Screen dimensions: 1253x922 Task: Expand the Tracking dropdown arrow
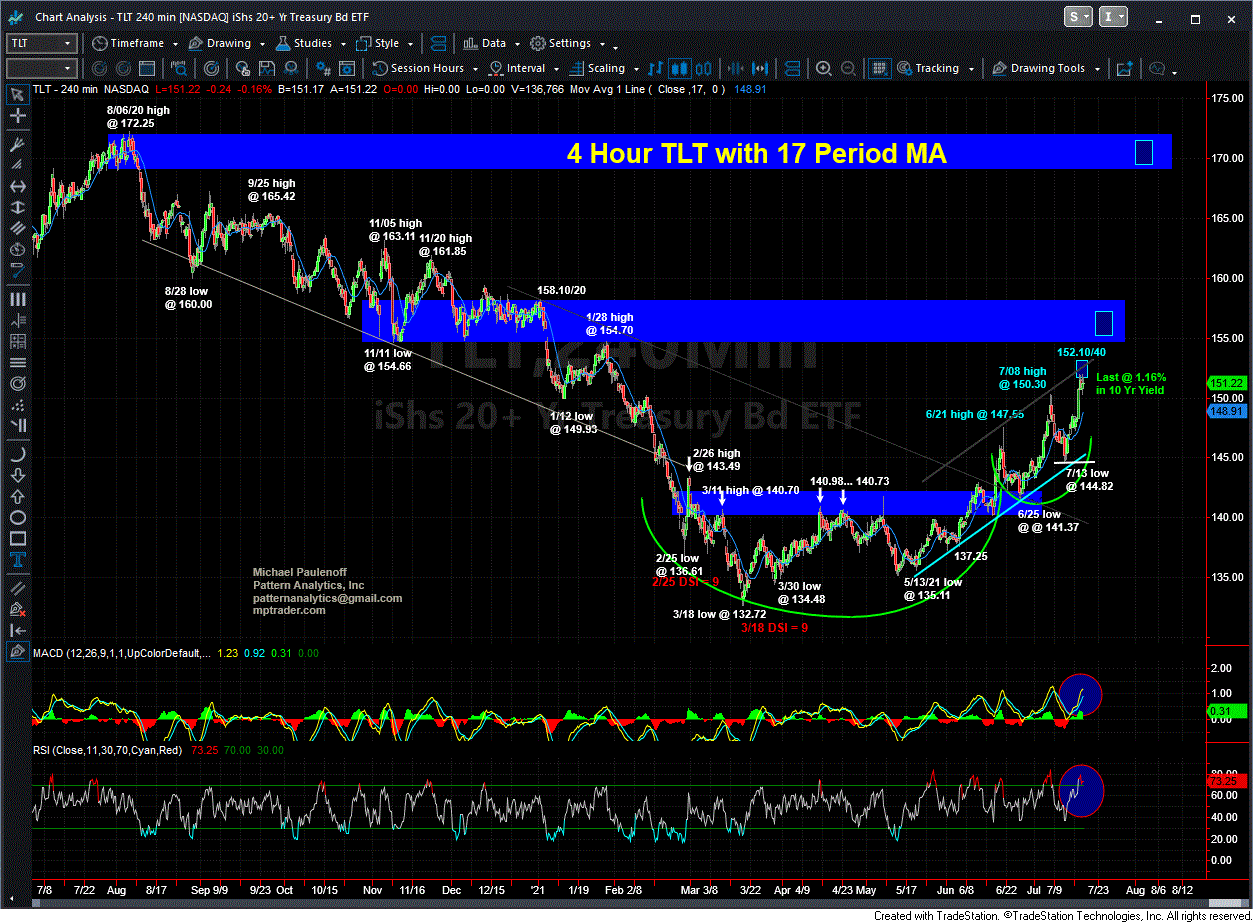pos(969,69)
